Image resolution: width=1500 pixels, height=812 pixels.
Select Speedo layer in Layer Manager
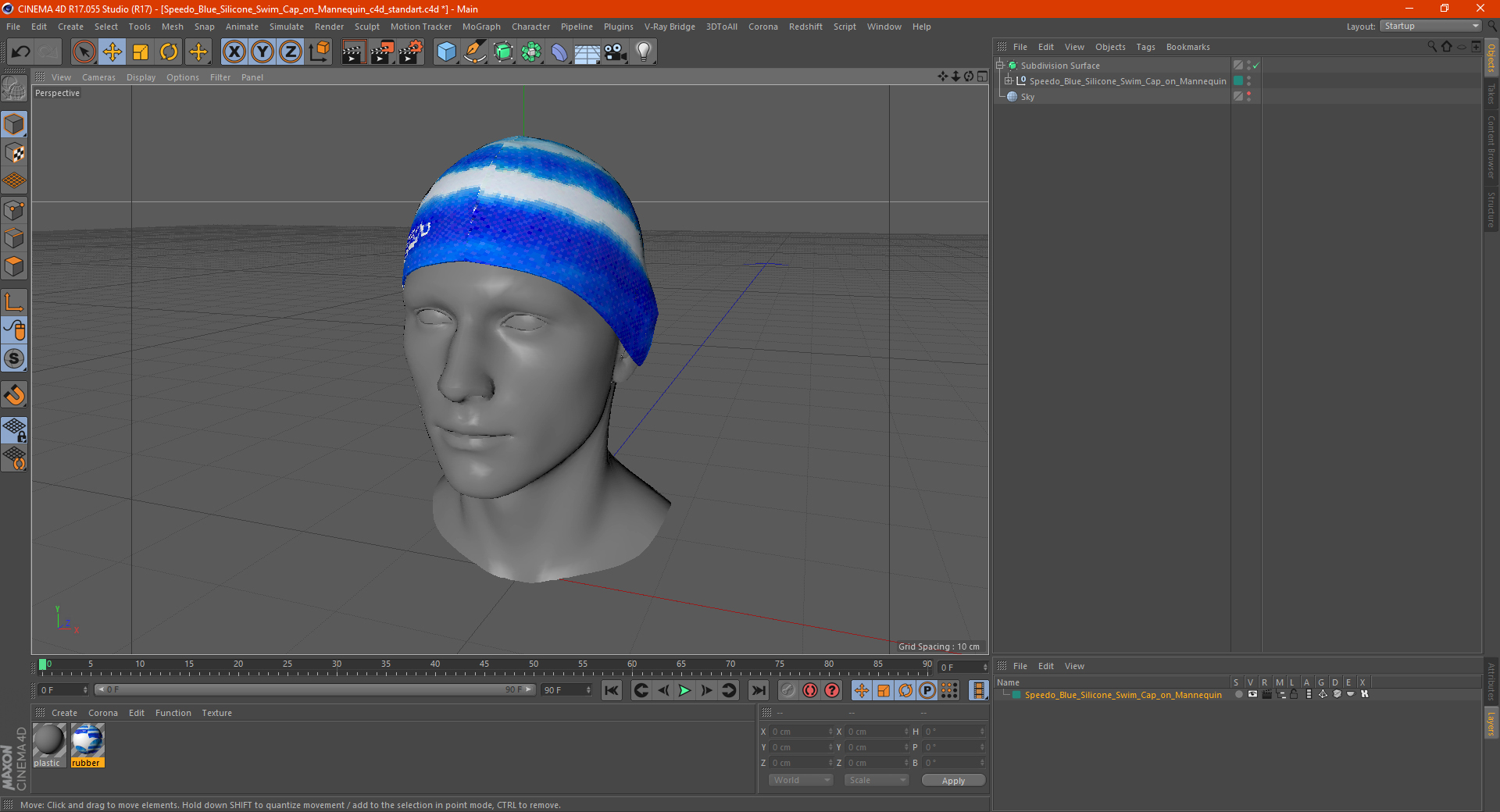click(1123, 695)
